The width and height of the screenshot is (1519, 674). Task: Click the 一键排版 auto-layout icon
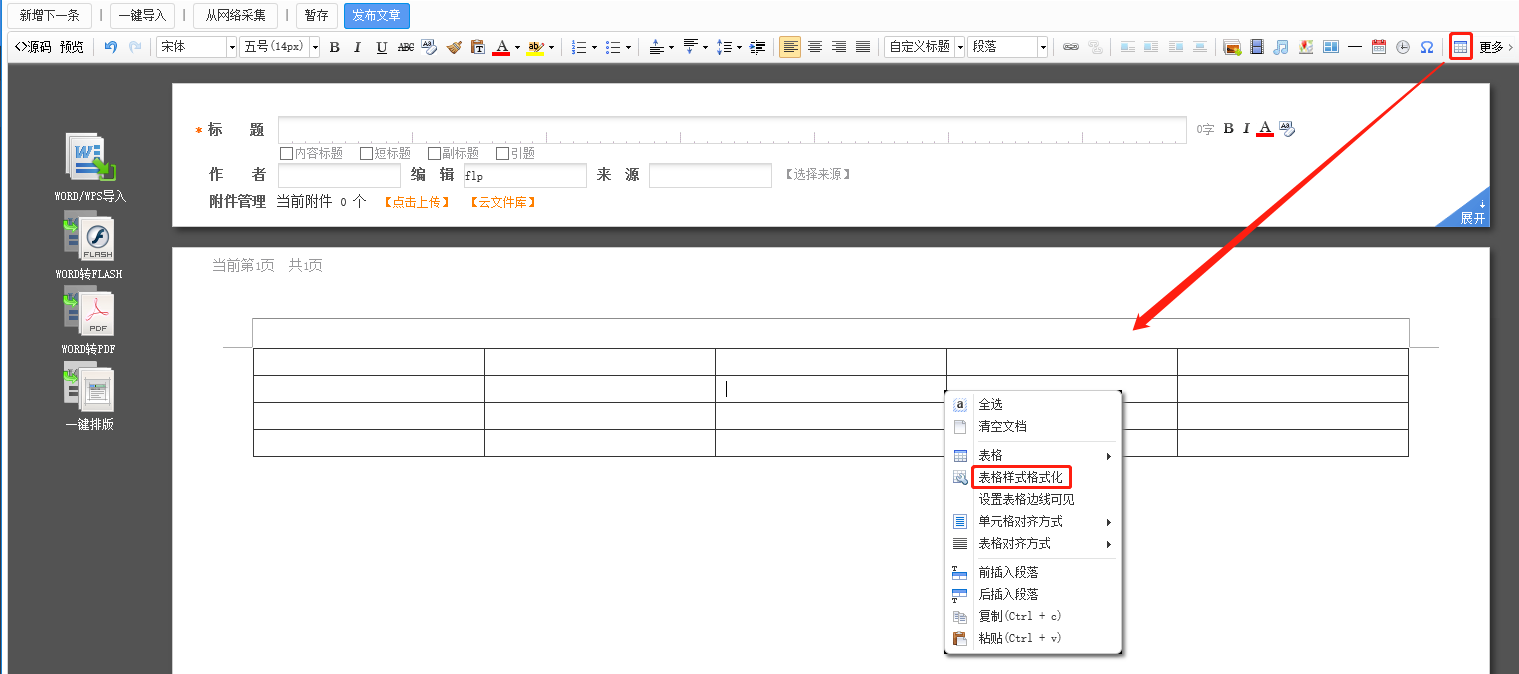tap(90, 390)
